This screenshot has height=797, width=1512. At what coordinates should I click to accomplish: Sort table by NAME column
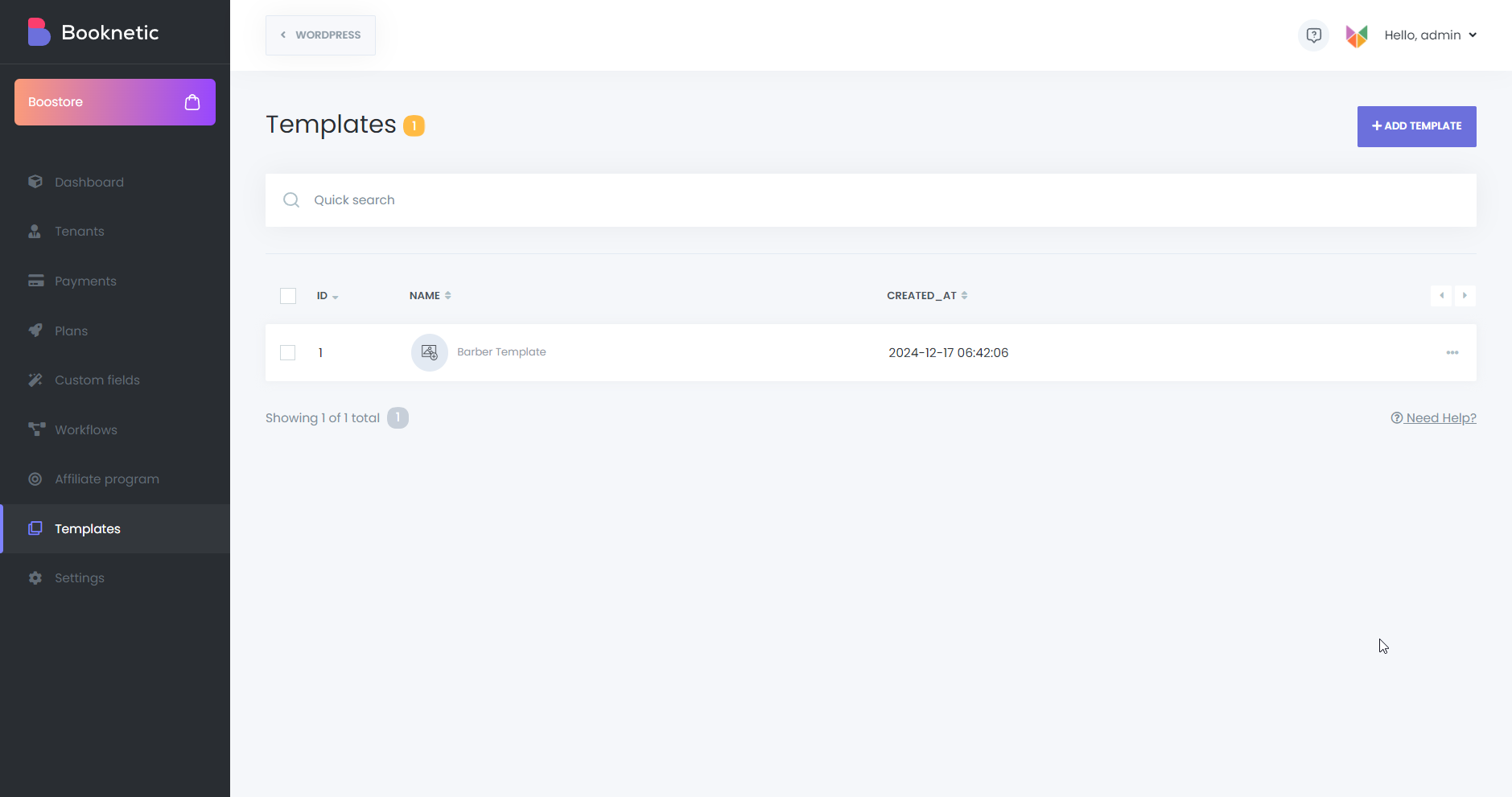click(431, 296)
